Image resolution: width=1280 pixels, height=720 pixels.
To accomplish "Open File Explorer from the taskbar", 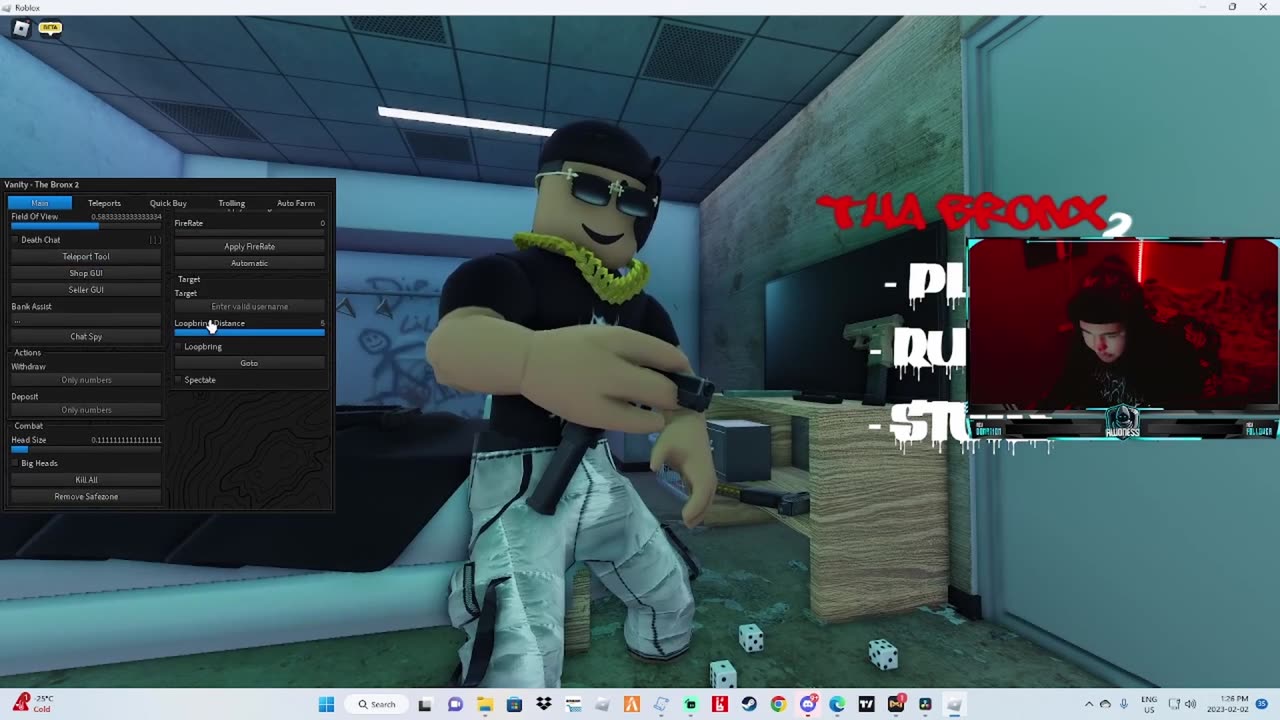I will (484, 705).
